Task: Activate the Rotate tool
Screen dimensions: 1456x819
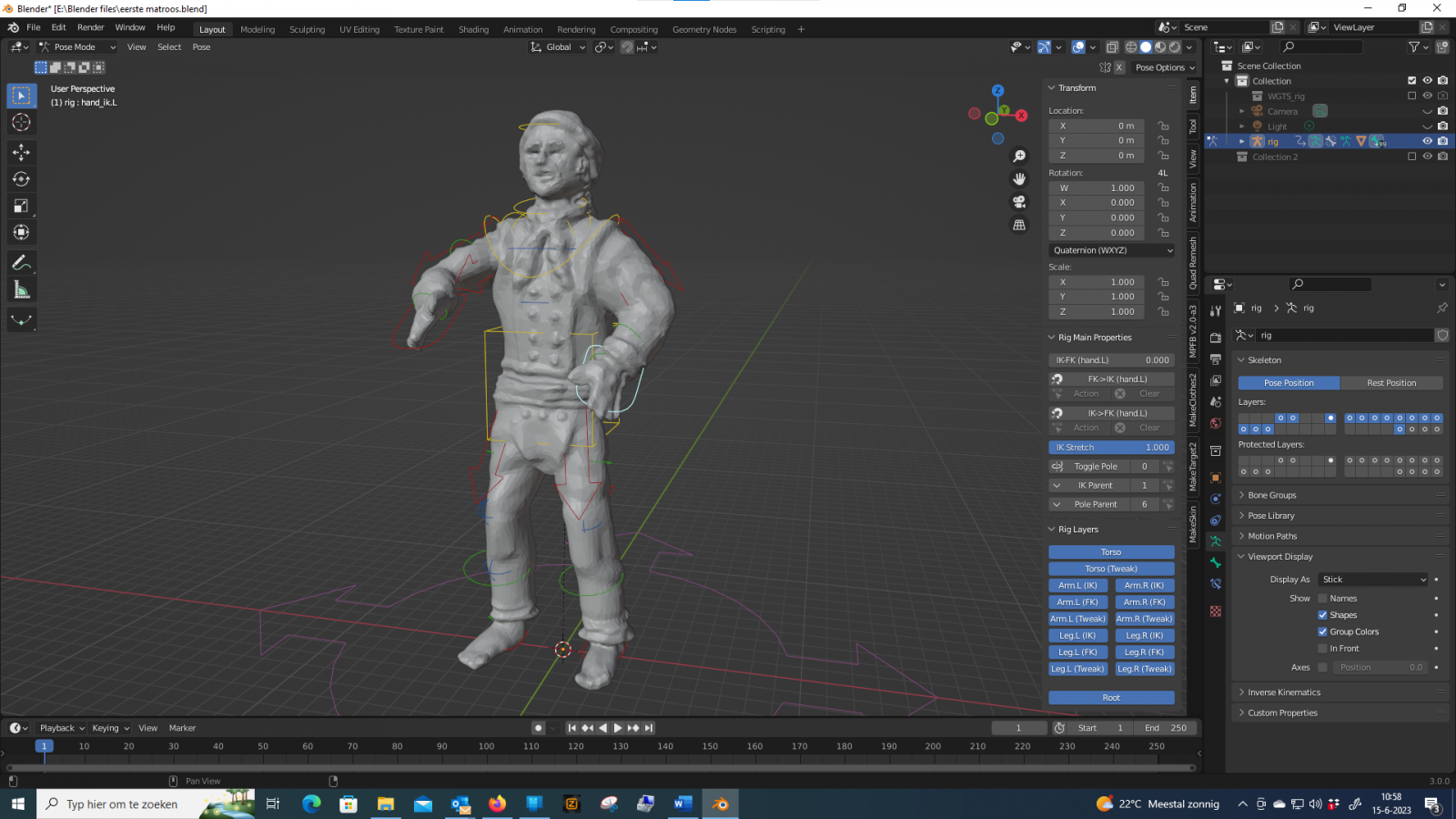Action: click(21, 179)
